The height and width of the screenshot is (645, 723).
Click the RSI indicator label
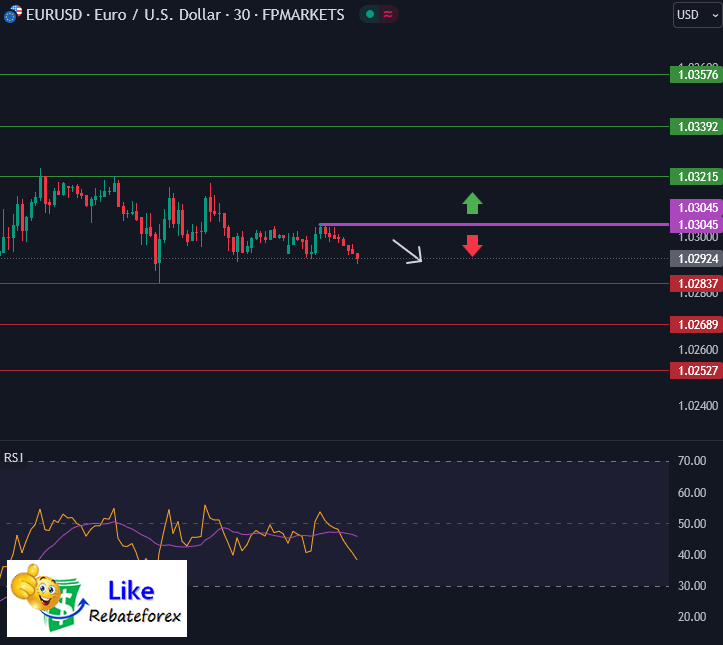[x=13, y=458]
